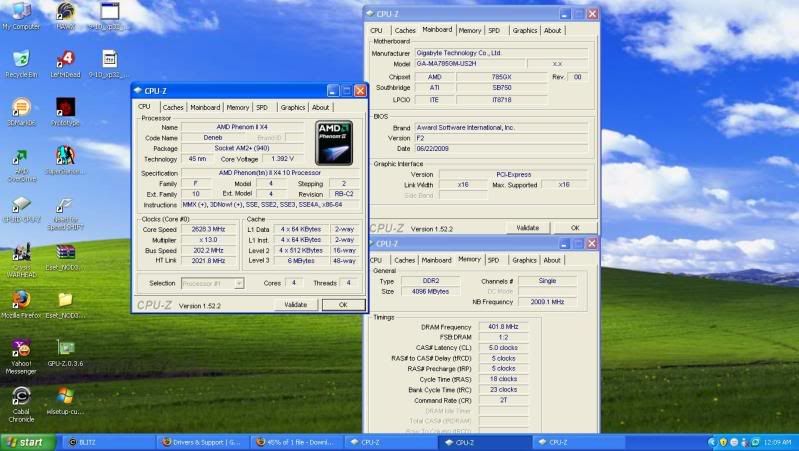The width and height of the screenshot is (799, 451).
Task: Click the Core Speed value 2628.3 MHz
Action: tap(208, 229)
